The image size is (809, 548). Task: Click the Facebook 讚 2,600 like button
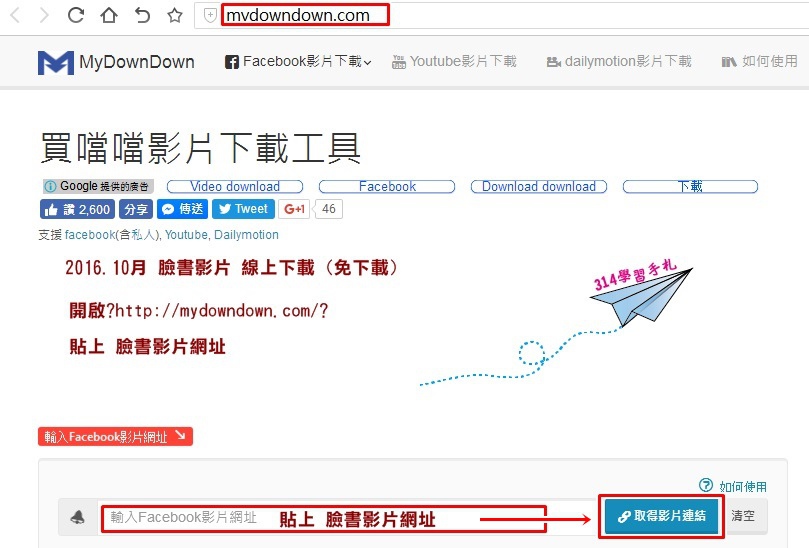[77, 209]
